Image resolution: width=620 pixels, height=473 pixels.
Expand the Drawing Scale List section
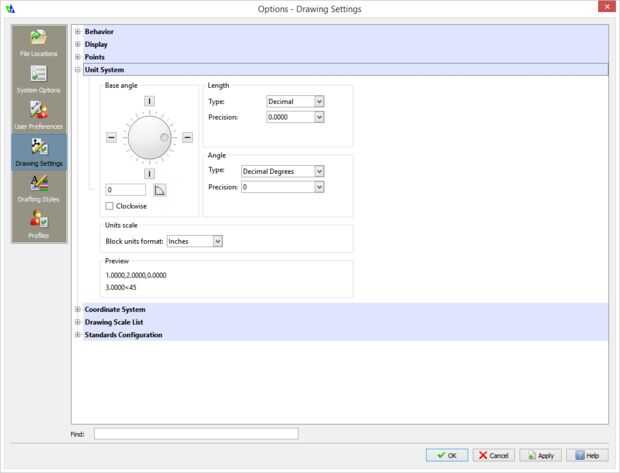point(78,322)
